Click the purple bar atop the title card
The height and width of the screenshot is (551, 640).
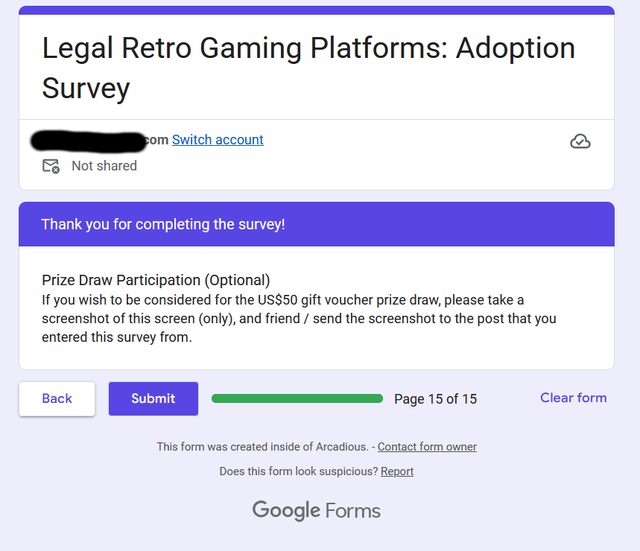point(317,10)
